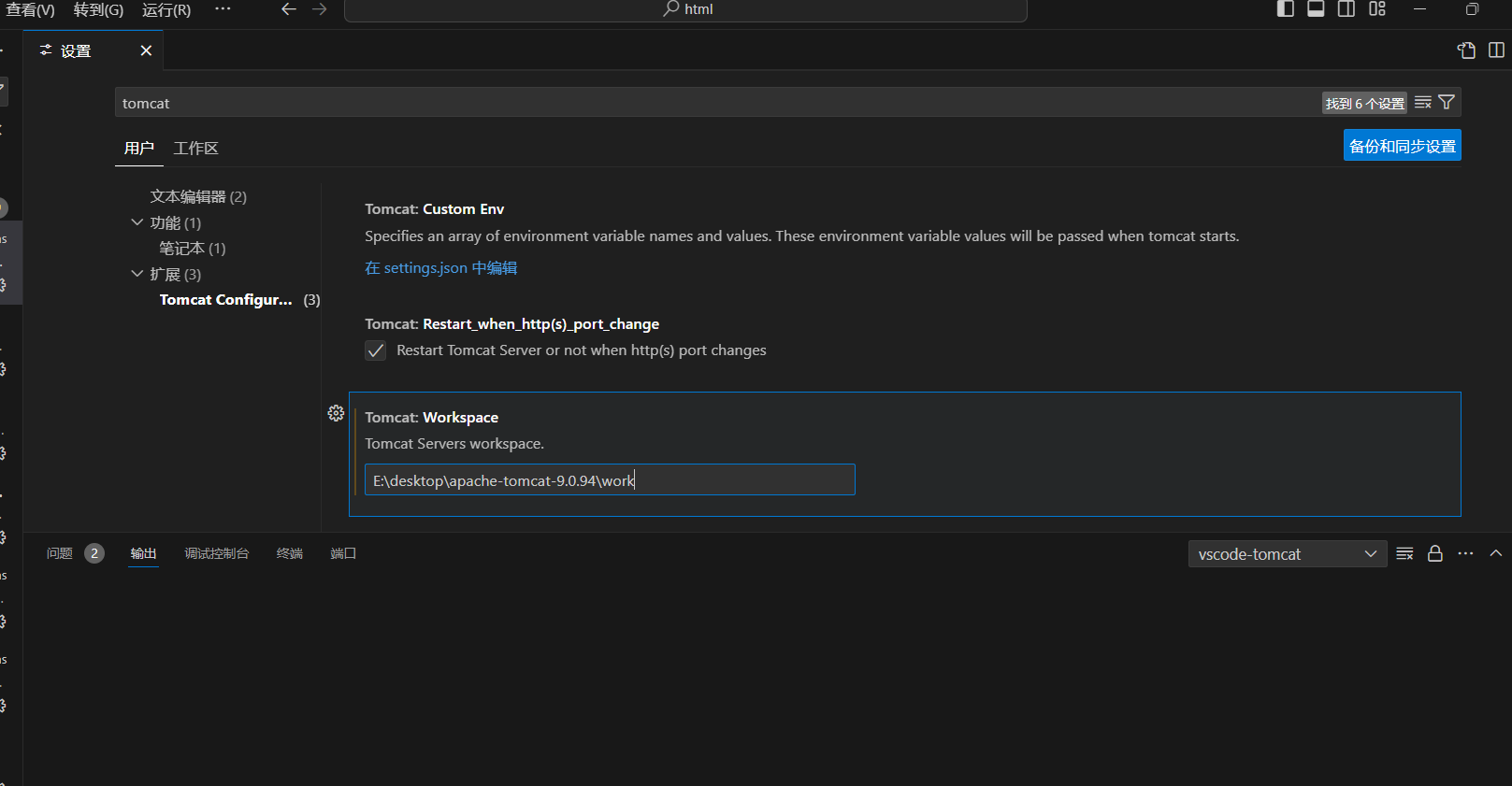The width and height of the screenshot is (1512, 786).
Task: Open the 运行(R) menu
Action: pyautogui.click(x=166, y=9)
